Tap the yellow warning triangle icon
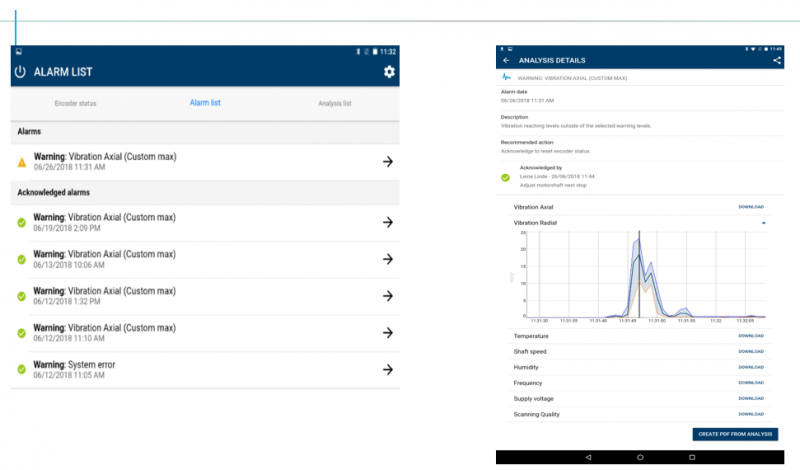Screen dimensions: 800x470 [22, 162]
